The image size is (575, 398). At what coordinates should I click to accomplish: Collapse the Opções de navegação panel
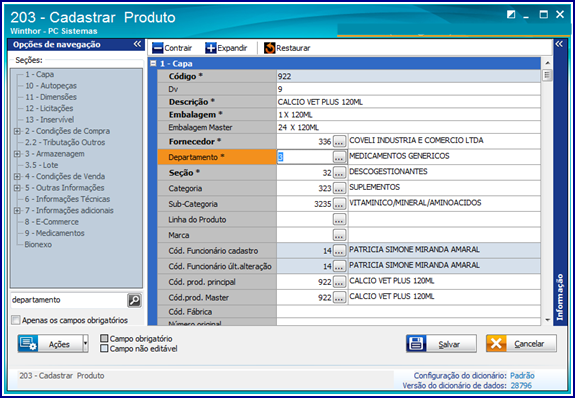point(137,44)
